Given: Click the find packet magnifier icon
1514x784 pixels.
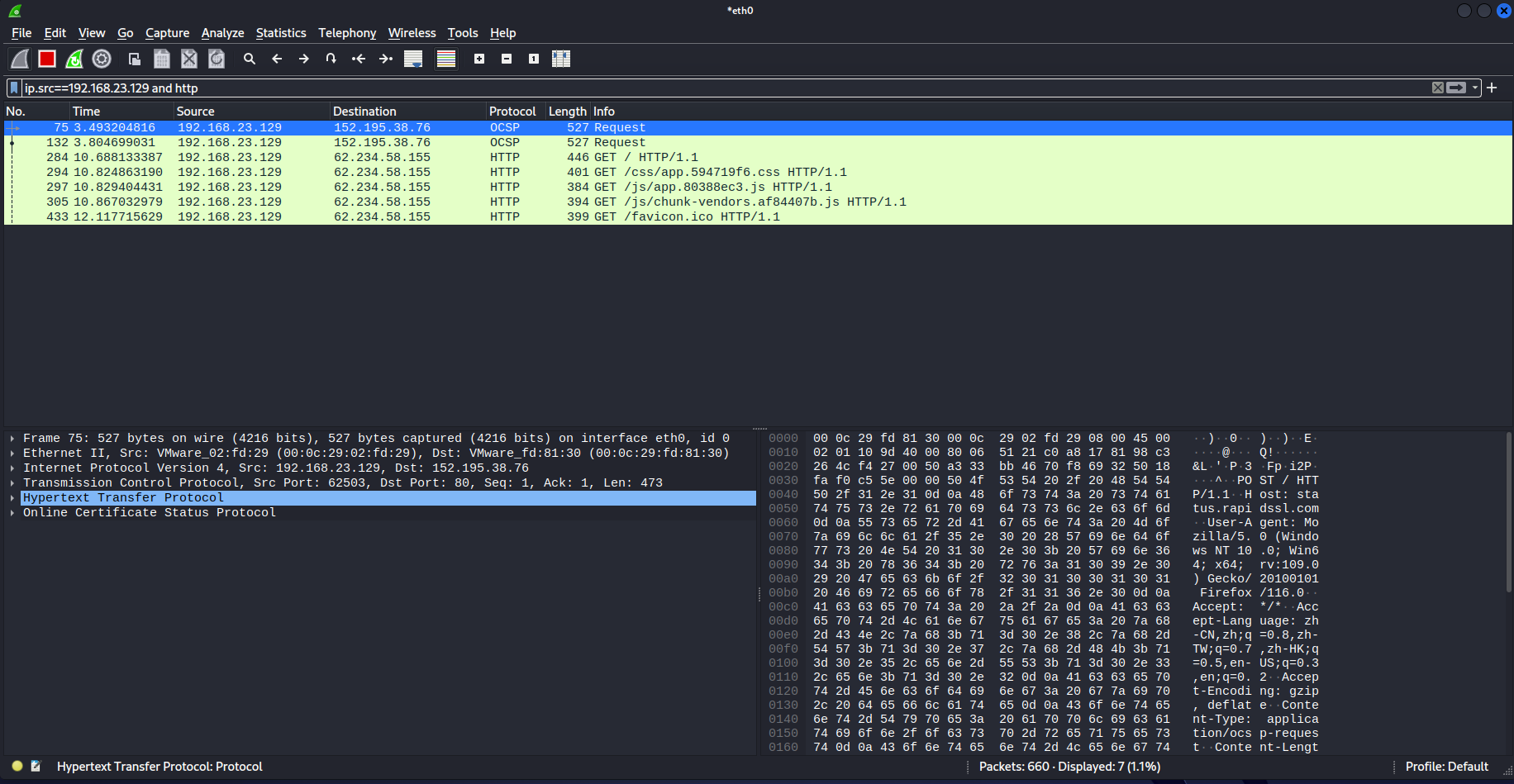Looking at the screenshot, I should point(250,59).
